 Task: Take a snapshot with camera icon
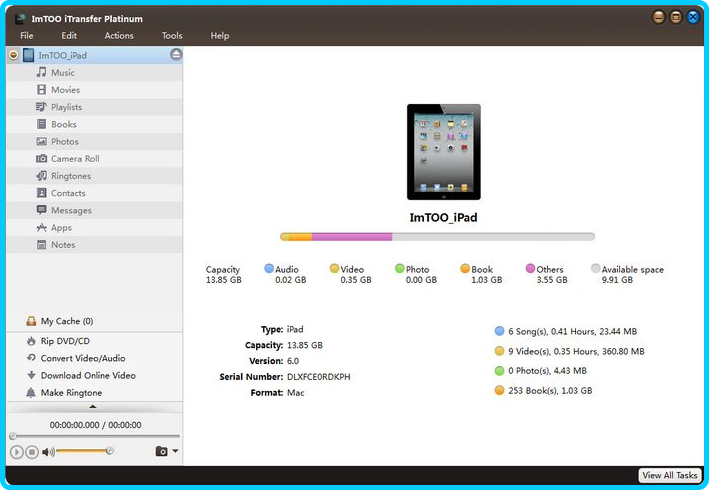click(161, 451)
